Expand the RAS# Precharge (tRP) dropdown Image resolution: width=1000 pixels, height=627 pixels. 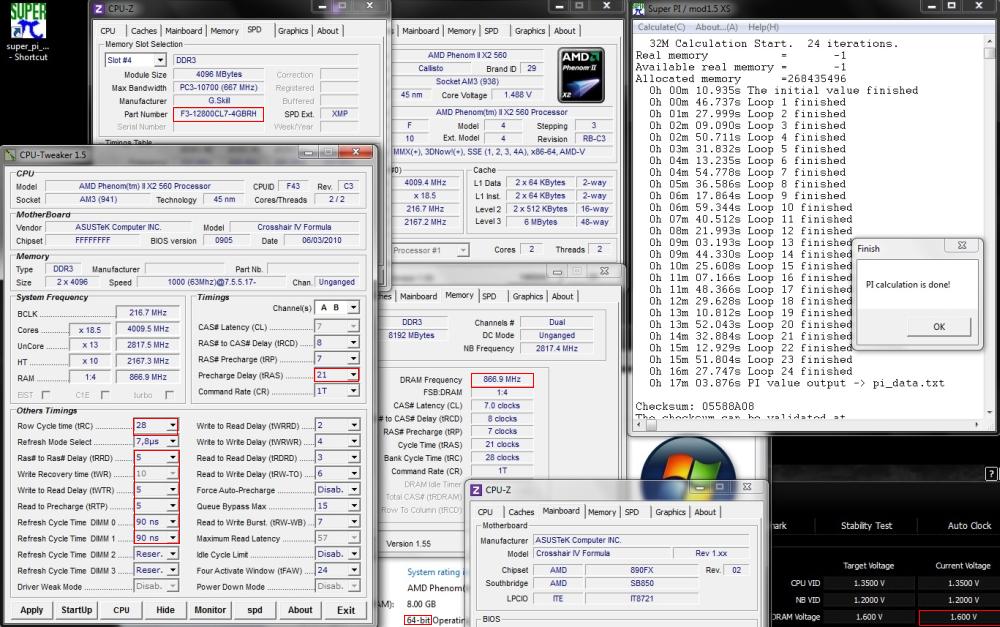[x=353, y=358]
